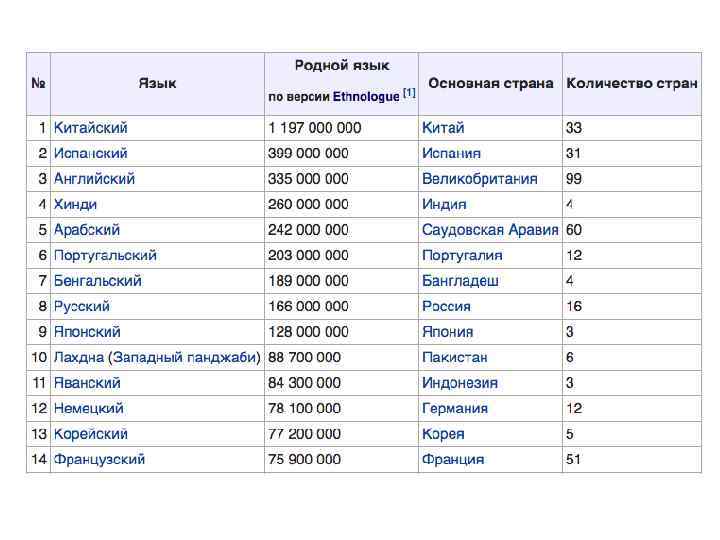The image size is (720, 540).
Task: Click footnote reference [1]
Action: tap(409, 93)
